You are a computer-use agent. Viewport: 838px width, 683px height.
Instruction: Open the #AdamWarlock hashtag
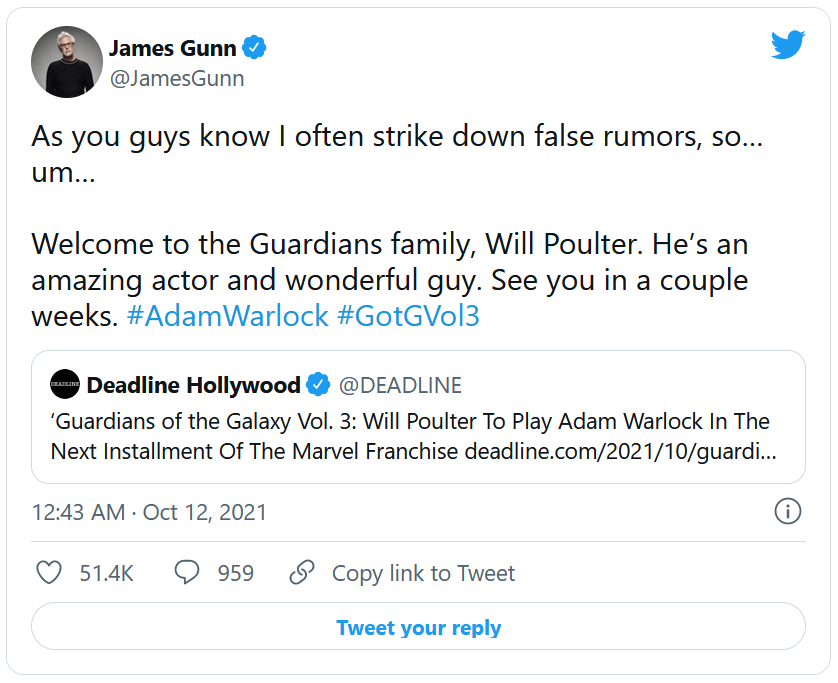(228, 316)
